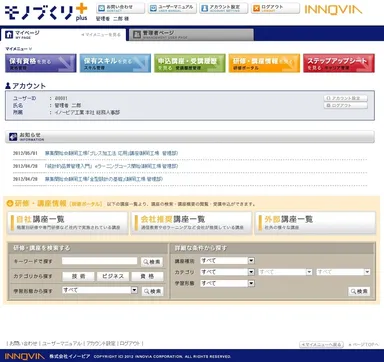Click the INNOVIA logo in the header

(333, 9)
